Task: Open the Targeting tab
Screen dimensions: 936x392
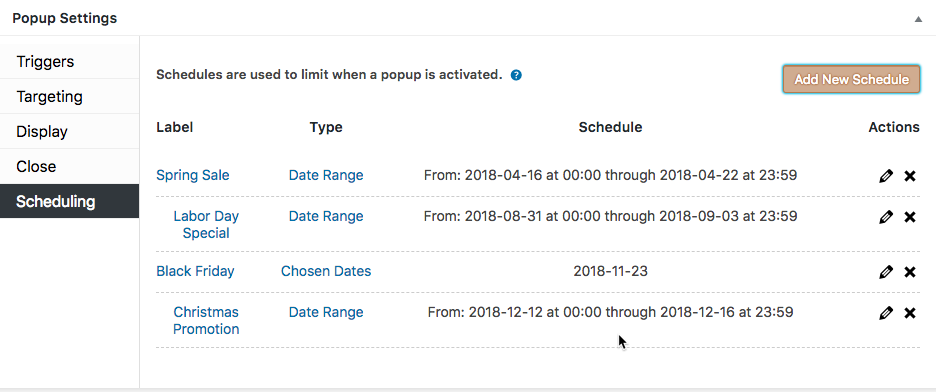Action: pos(69,97)
